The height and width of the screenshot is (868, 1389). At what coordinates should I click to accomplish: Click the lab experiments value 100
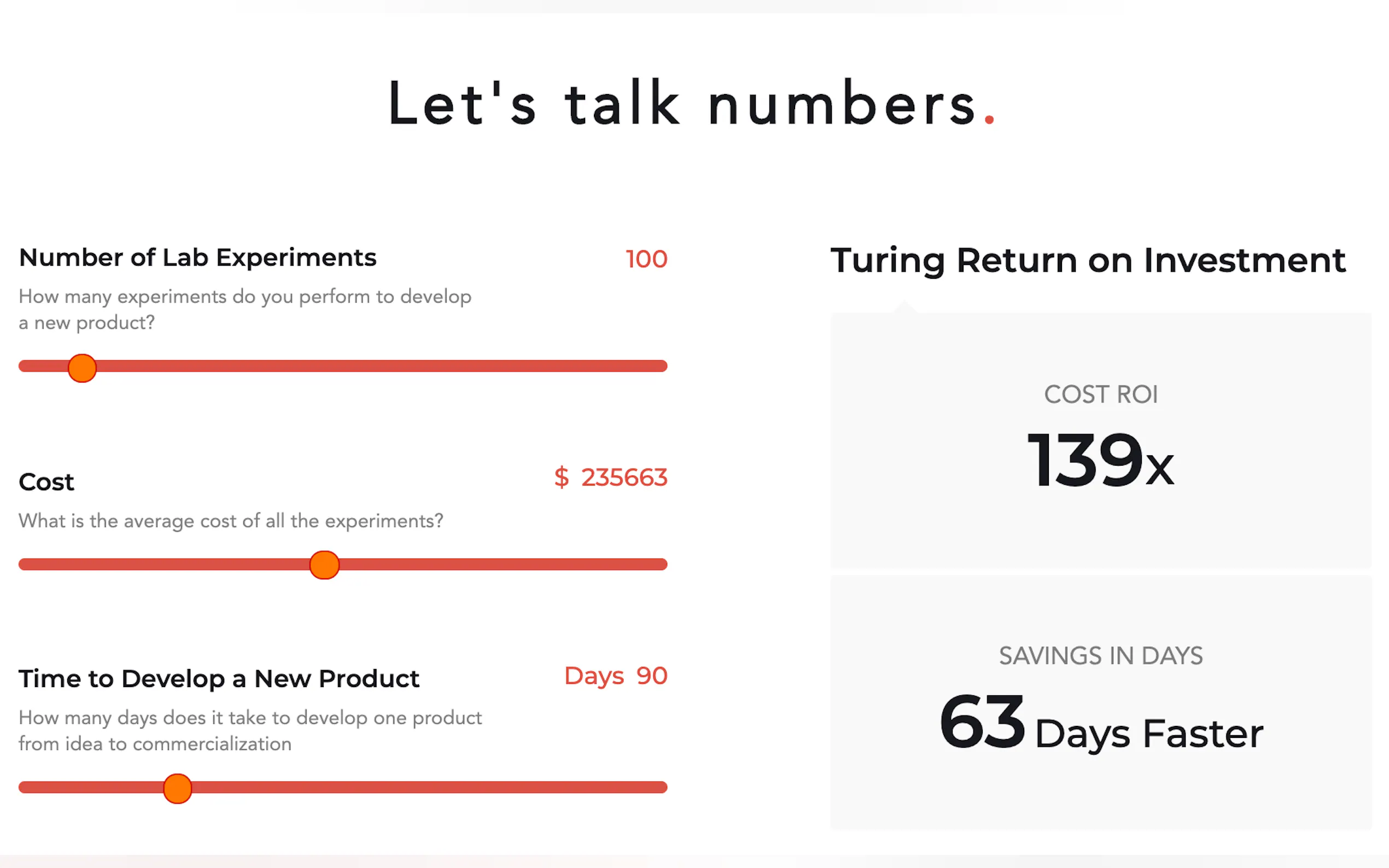646,259
